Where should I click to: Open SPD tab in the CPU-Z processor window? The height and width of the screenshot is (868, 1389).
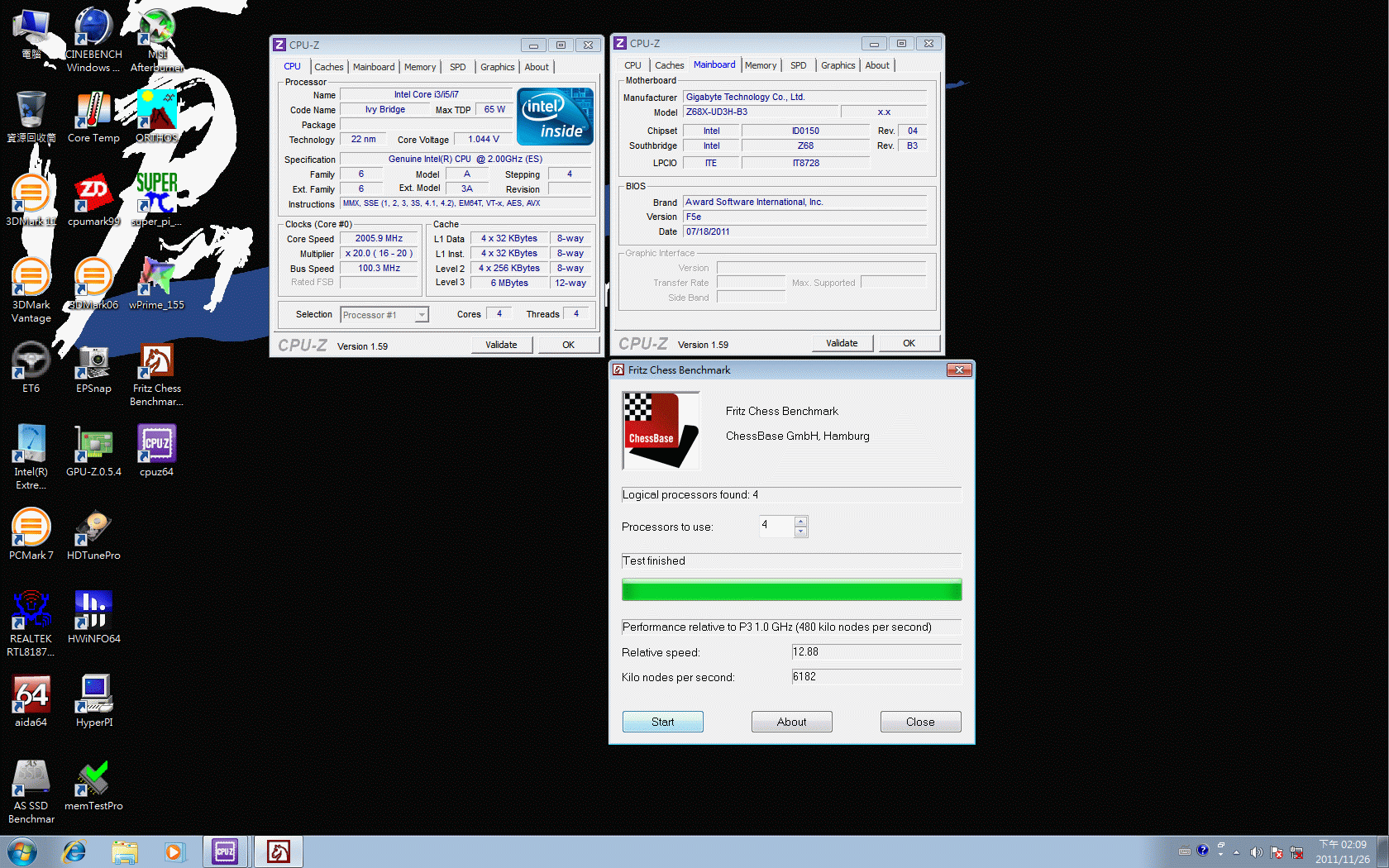tap(458, 67)
